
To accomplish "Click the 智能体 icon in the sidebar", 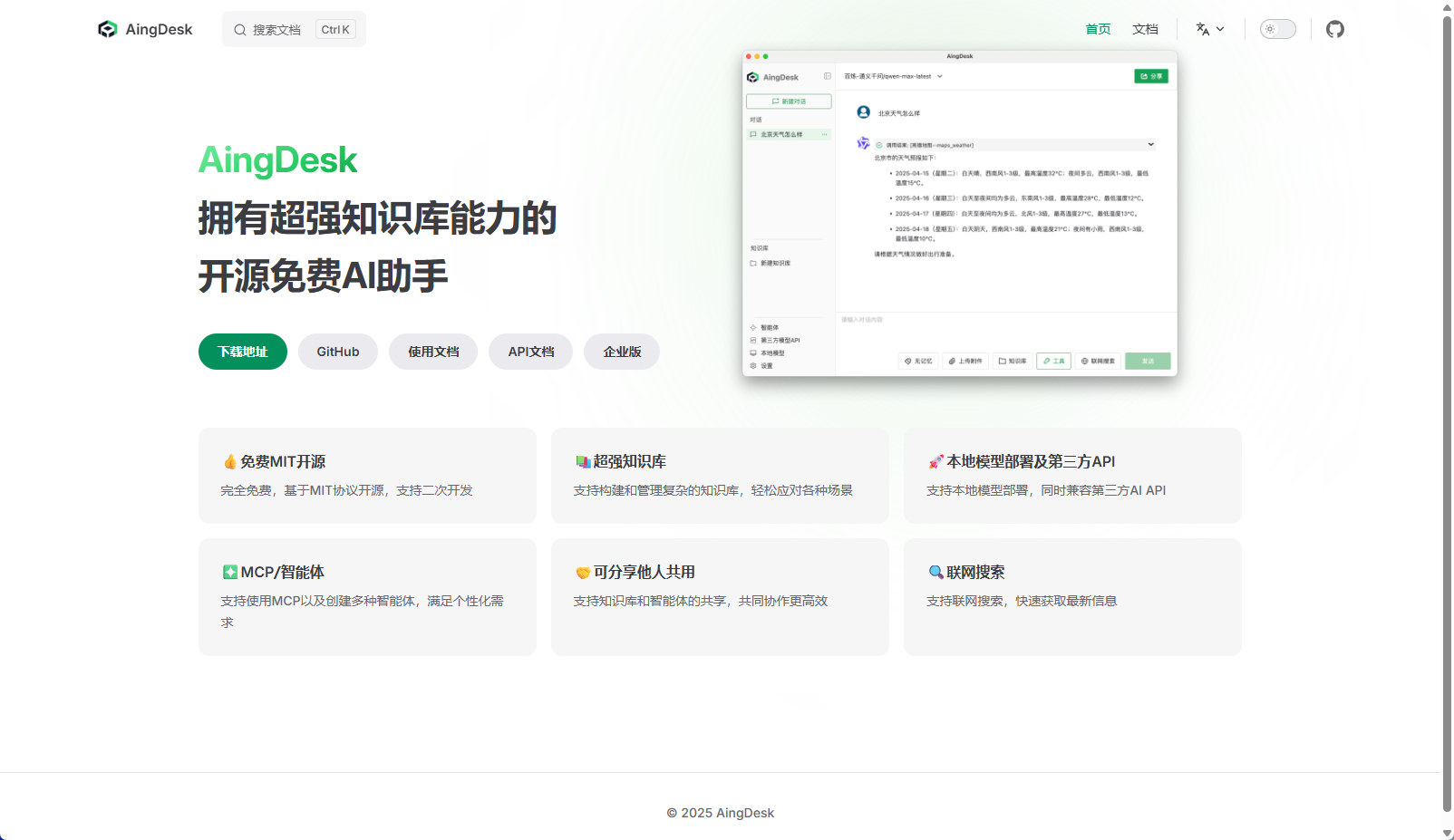I will [753, 327].
